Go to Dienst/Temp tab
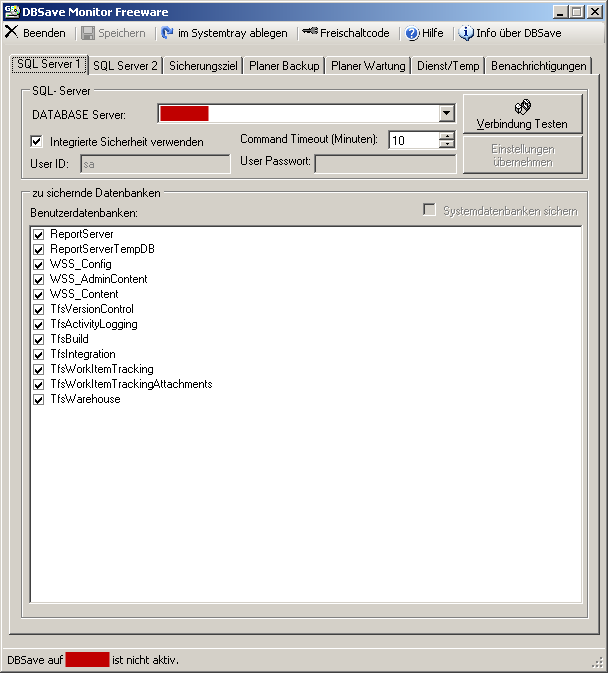Screen dimensions: 608x673 click(x=448, y=66)
